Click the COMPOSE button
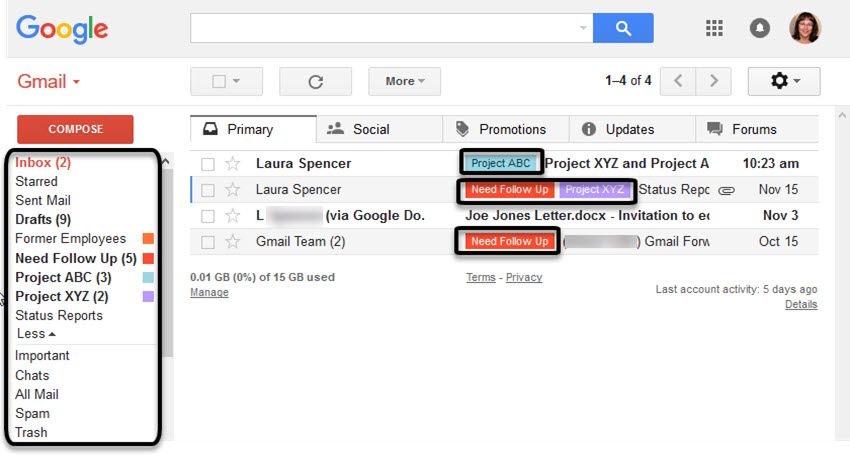The height and width of the screenshot is (455, 850). (x=75, y=129)
